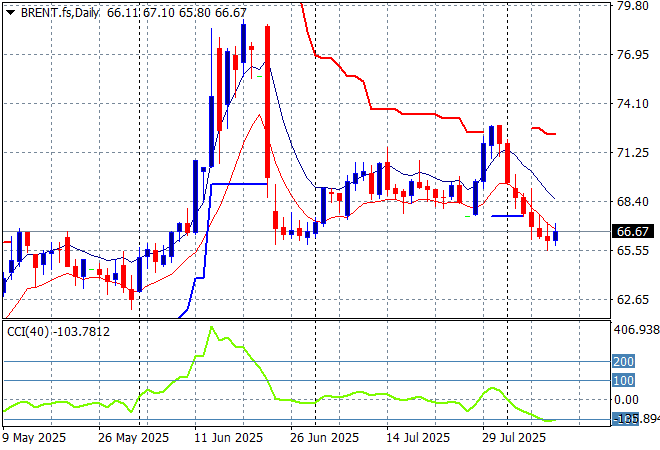Click the 29 Jul 2025 date label
The image size is (660, 450).
[x=514, y=438]
